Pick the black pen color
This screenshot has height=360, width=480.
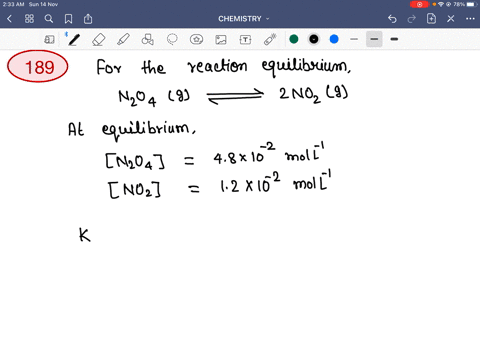(x=314, y=39)
